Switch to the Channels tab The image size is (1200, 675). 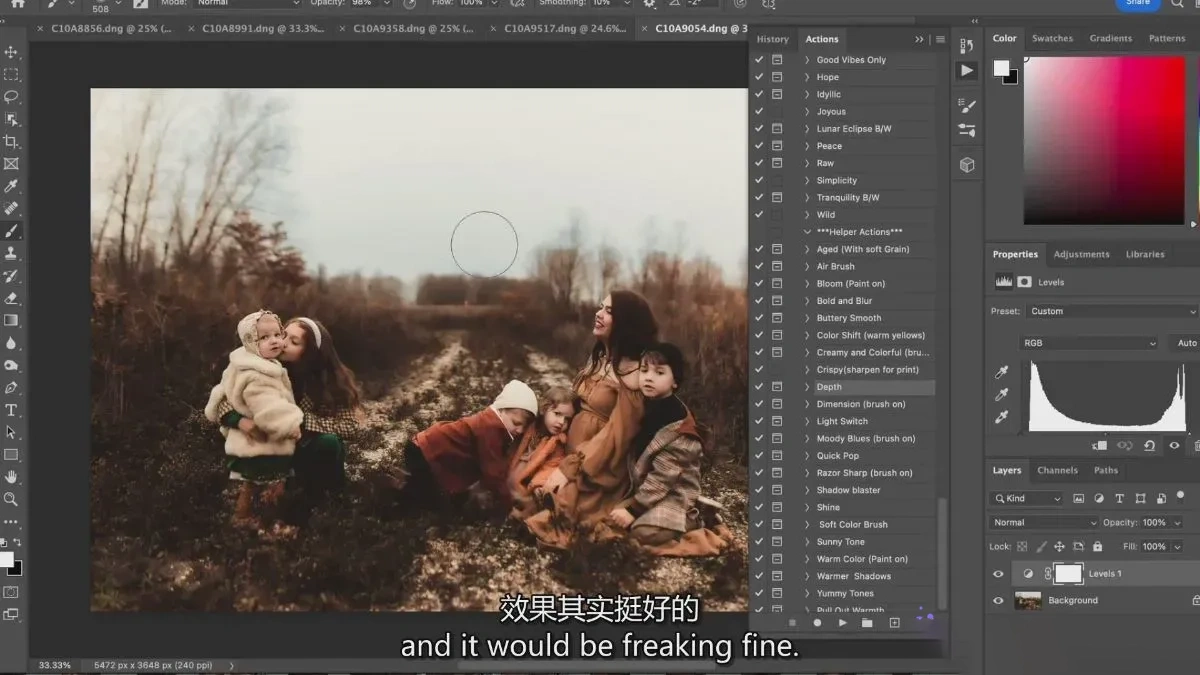click(1057, 470)
